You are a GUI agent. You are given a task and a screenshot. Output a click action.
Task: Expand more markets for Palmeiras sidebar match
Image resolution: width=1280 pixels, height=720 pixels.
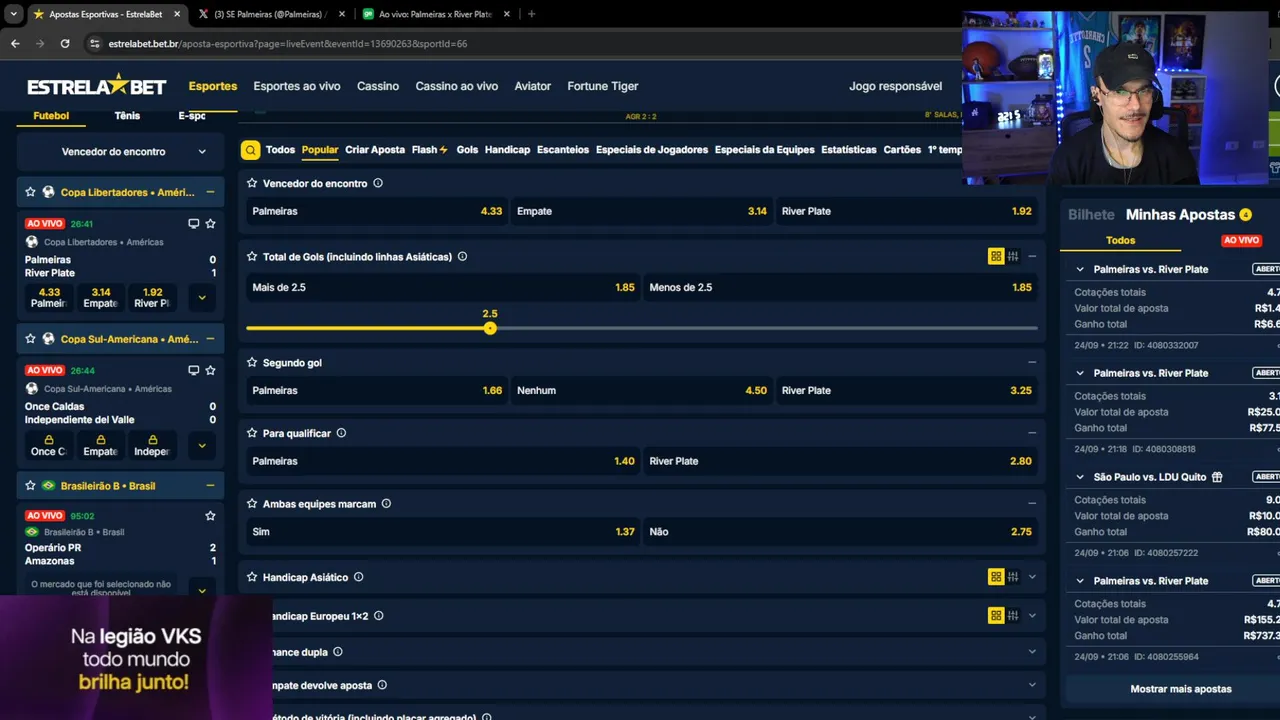(x=202, y=297)
